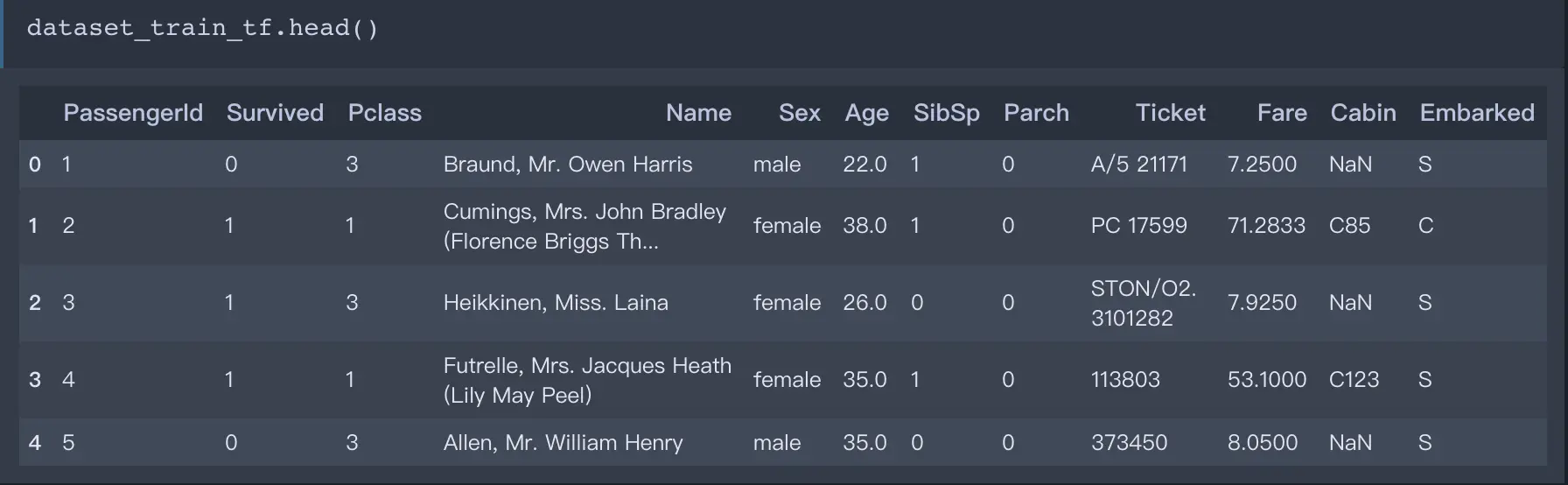Image resolution: width=1568 pixels, height=485 pixels.
Task: Click the Name column header
Action: pyautogui.click(x=698, y=113)
